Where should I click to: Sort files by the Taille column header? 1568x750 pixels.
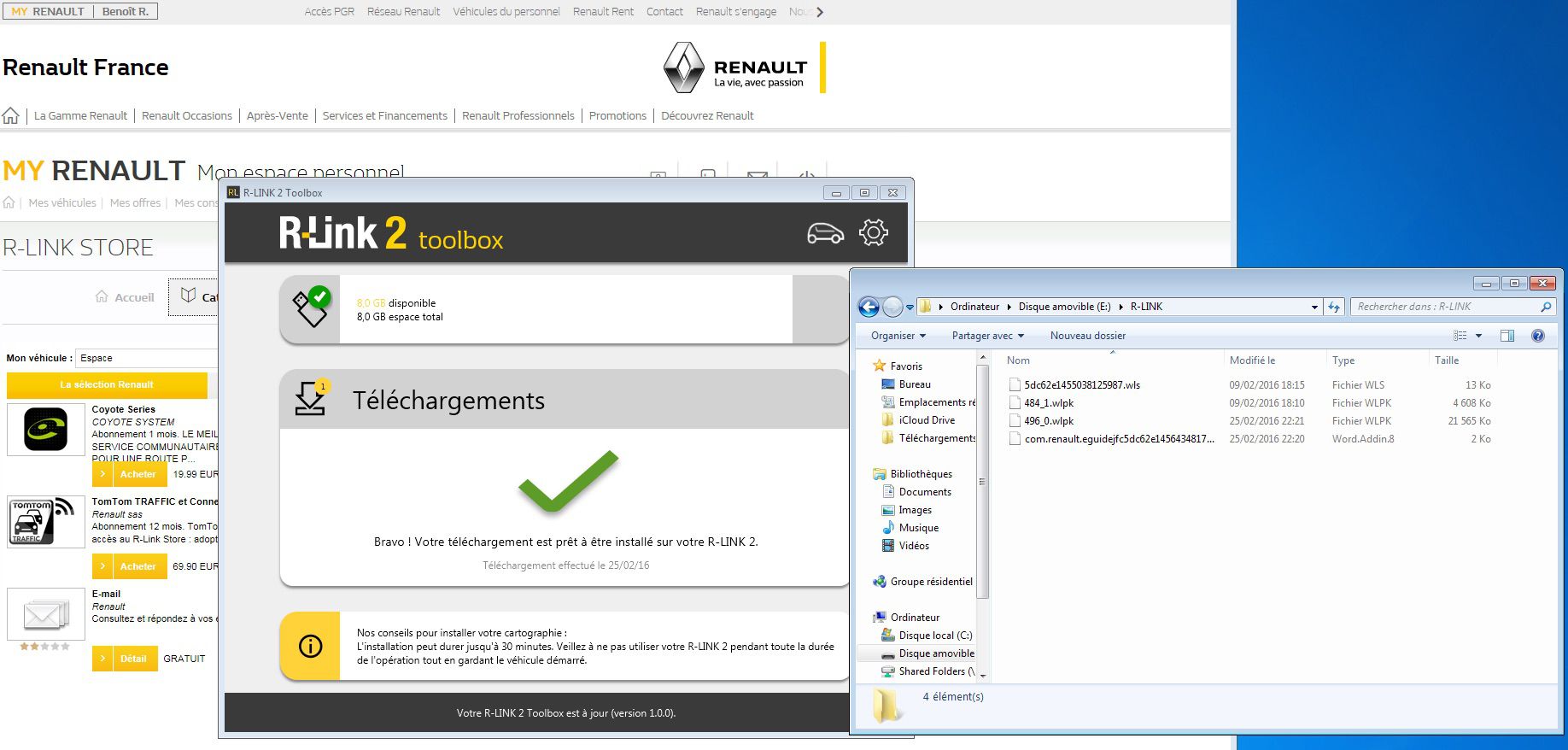1446,360
